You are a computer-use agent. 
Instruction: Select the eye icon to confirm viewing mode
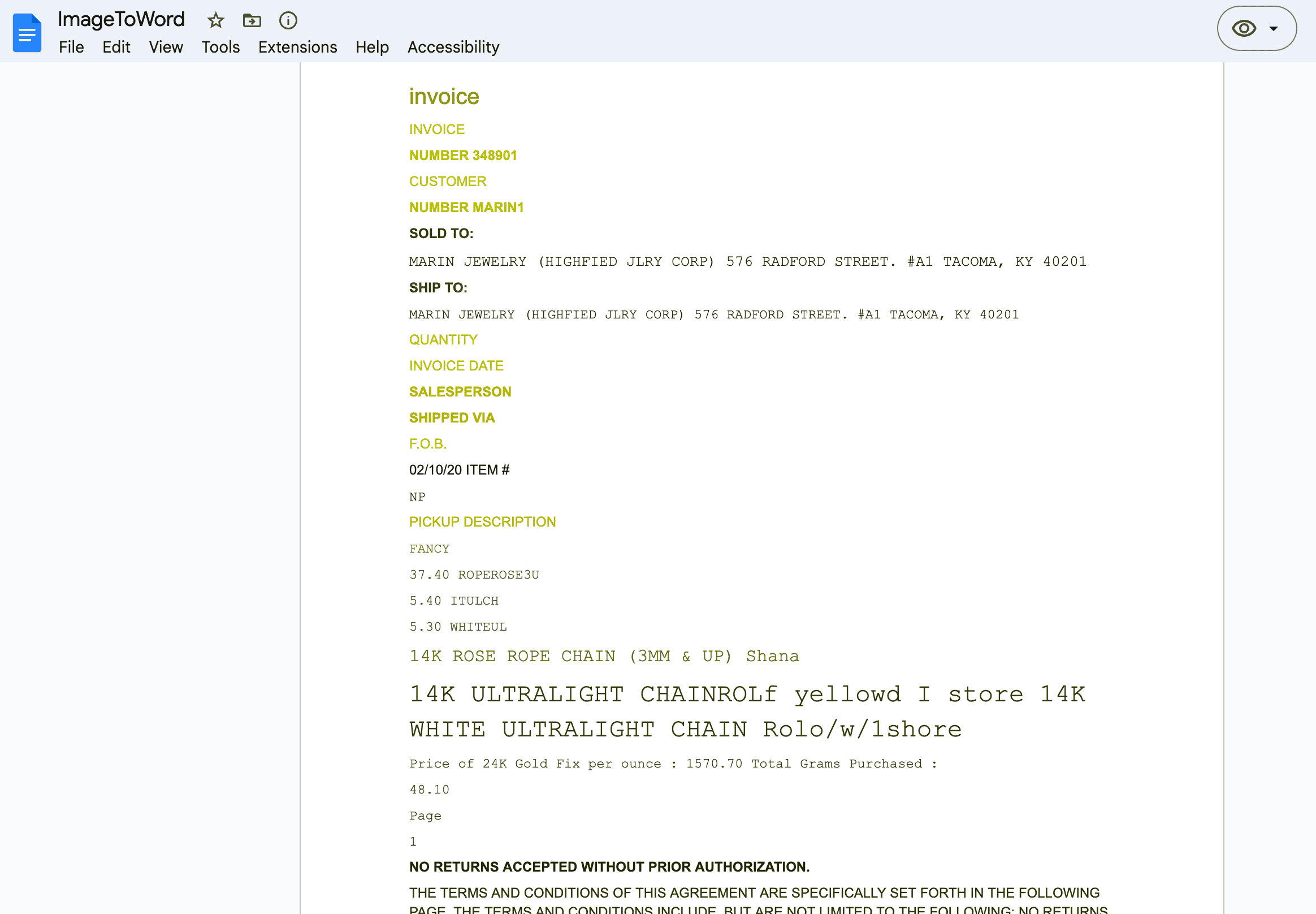pyautogui.click(x=1244, y=28)
